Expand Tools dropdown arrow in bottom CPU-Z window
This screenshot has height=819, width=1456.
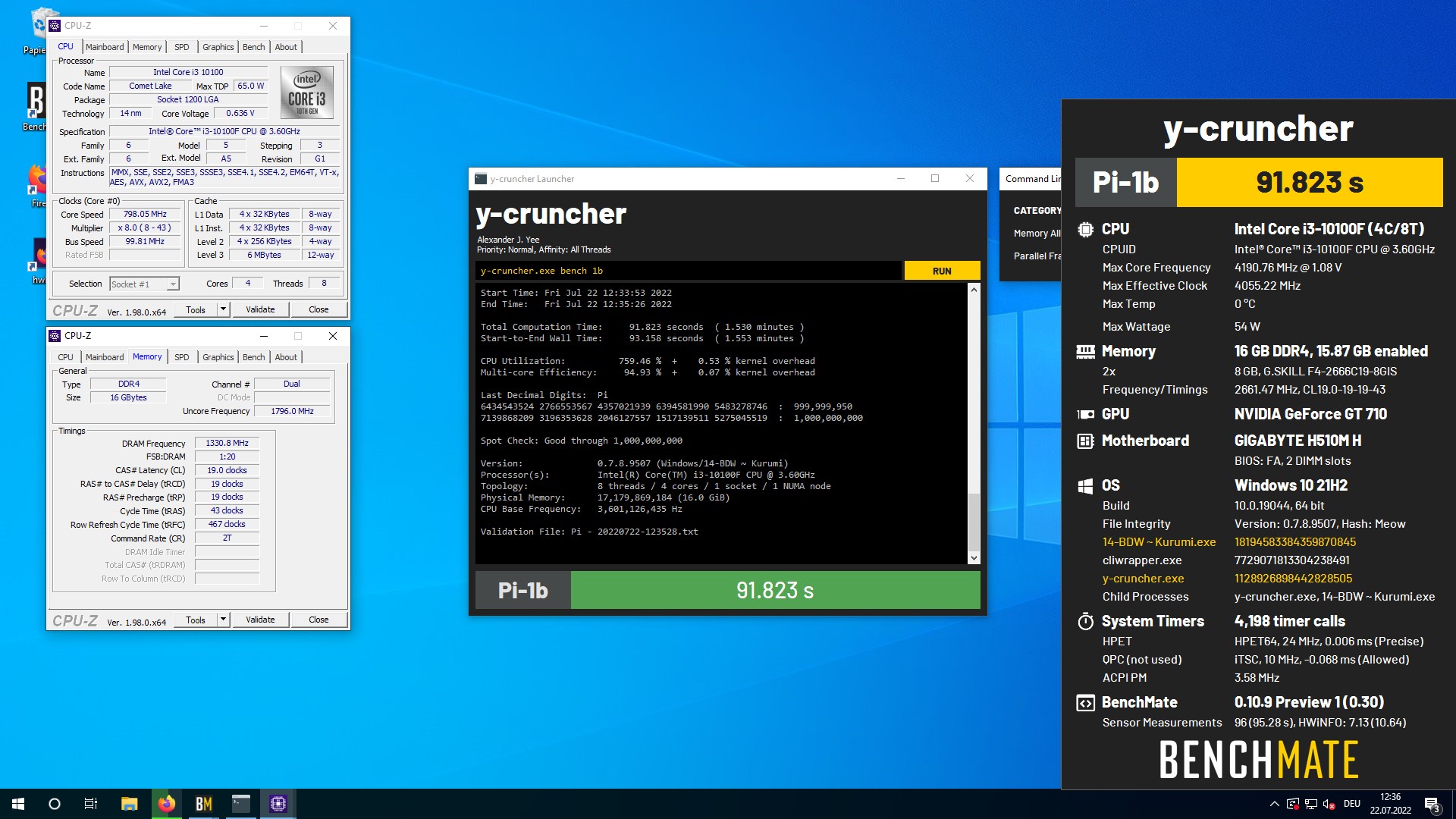pyautogui.click(x=223, y=620)
